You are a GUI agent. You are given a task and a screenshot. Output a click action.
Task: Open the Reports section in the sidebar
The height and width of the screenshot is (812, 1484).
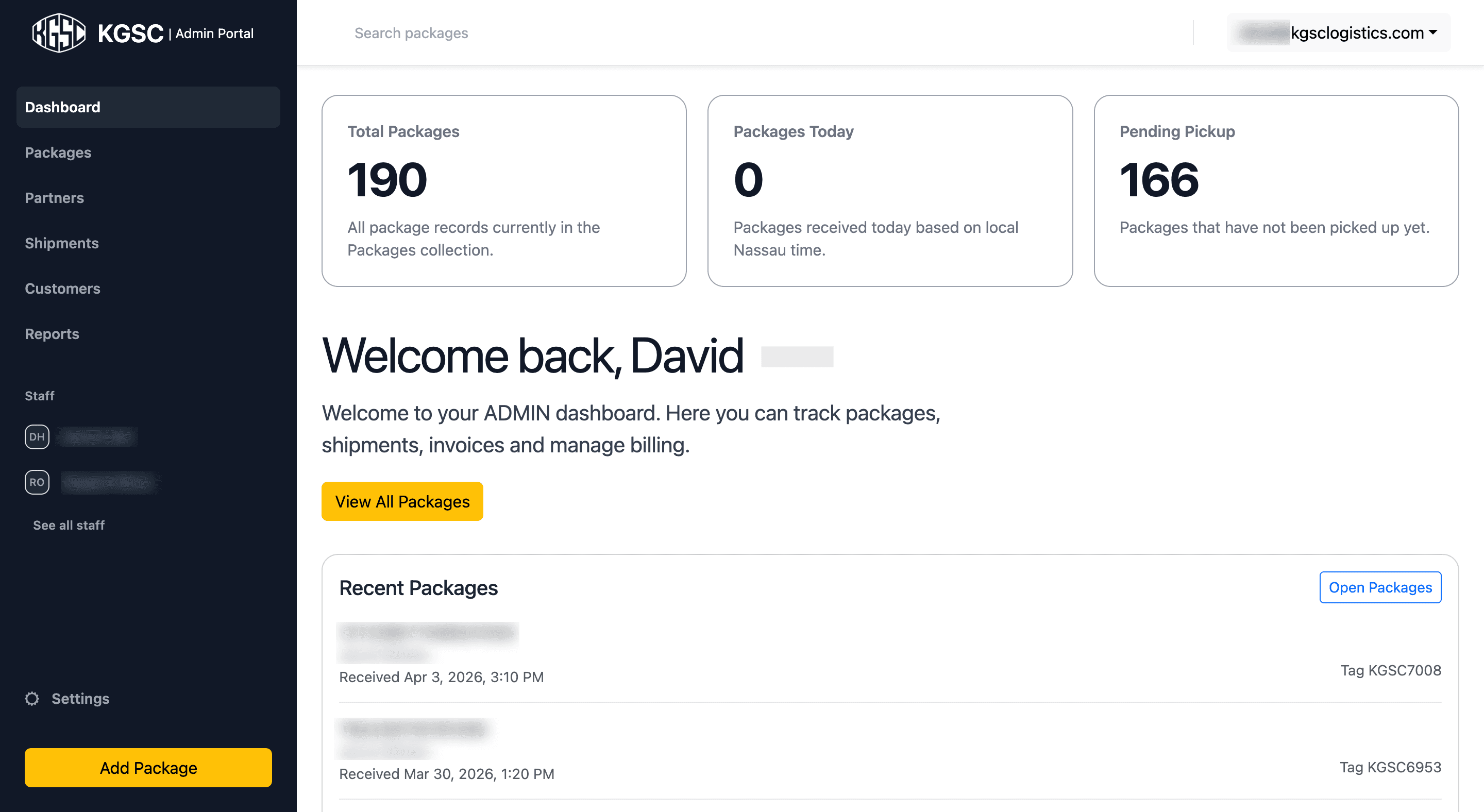coord(52,333)
